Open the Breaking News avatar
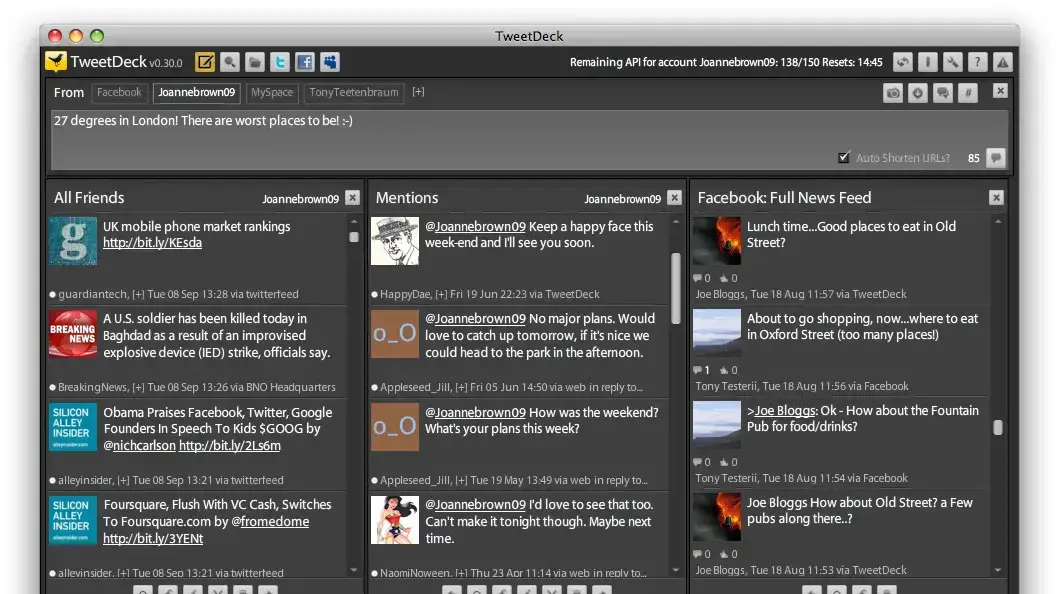The image size is (1059, 594). tap(73, 333)
